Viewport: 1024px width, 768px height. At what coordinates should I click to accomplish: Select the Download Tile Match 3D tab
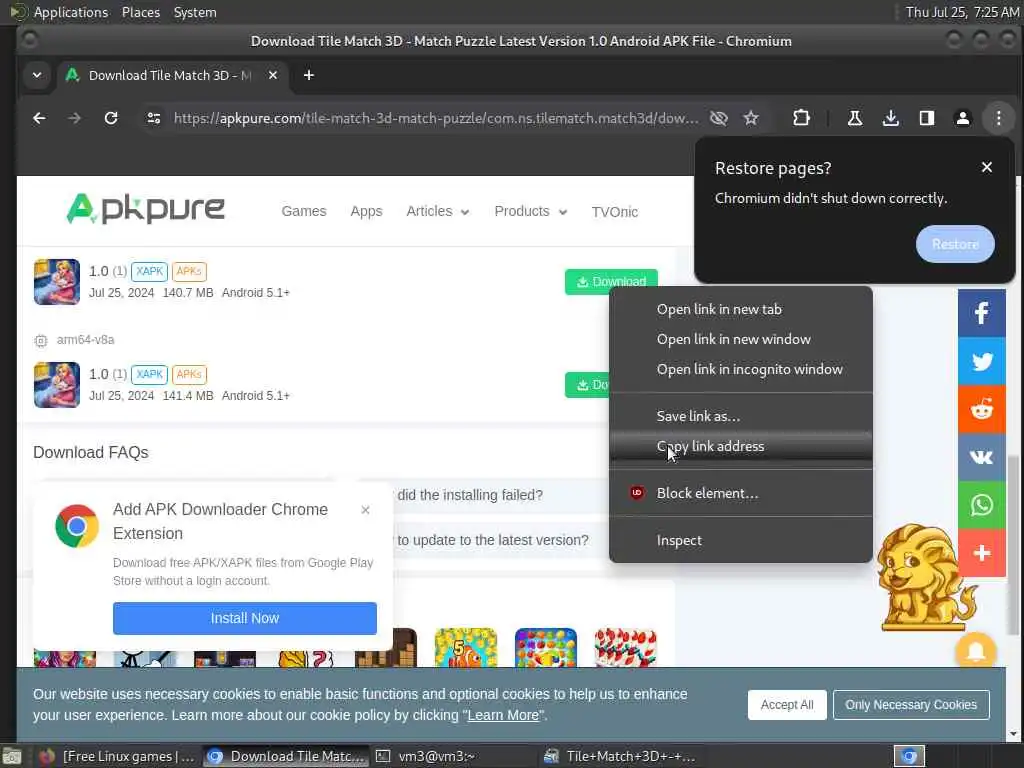[170, 75]
